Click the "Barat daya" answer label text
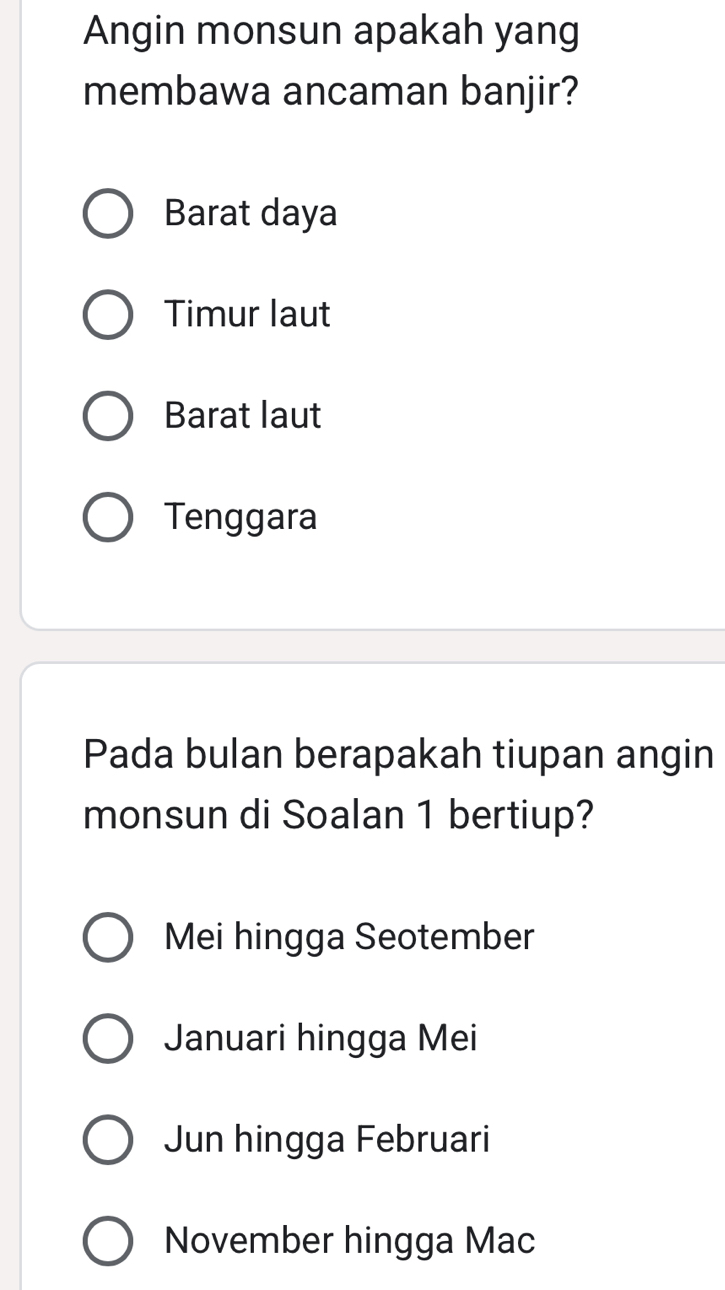 click(251, 214)
